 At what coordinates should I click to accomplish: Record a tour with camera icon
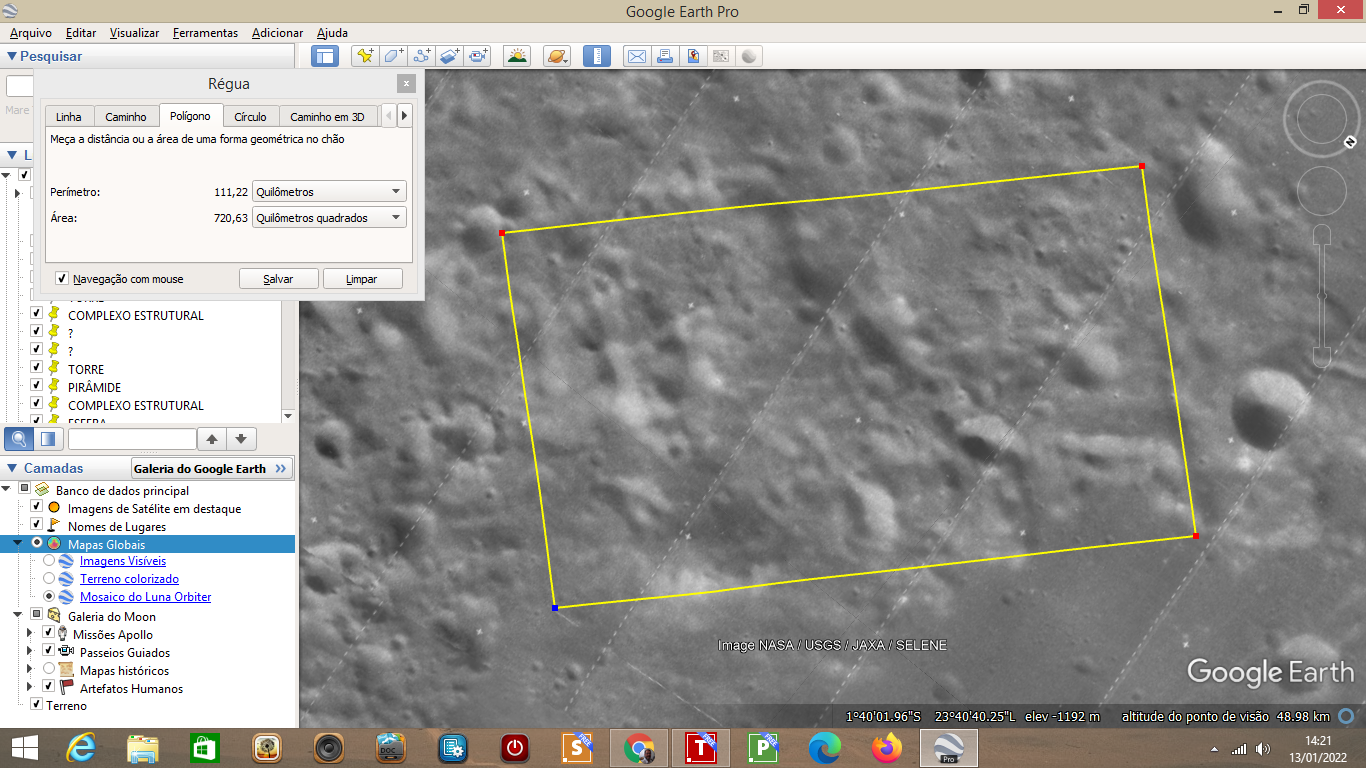point(479,56)
